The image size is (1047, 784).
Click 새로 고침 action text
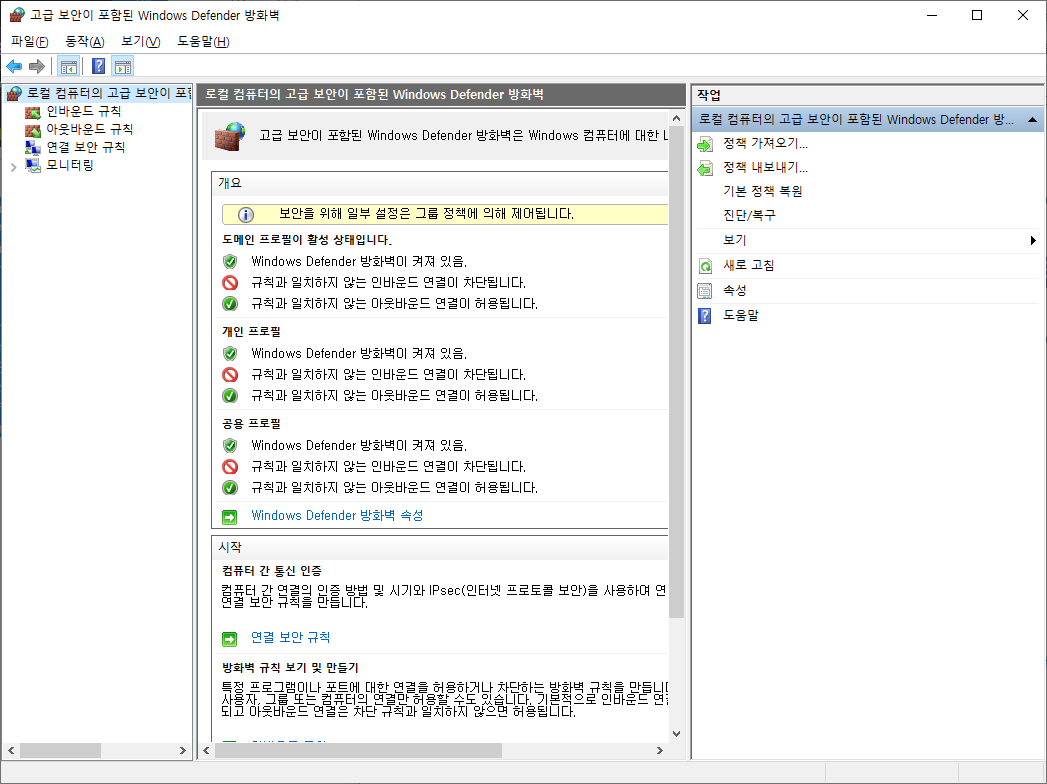click(749, 266)
